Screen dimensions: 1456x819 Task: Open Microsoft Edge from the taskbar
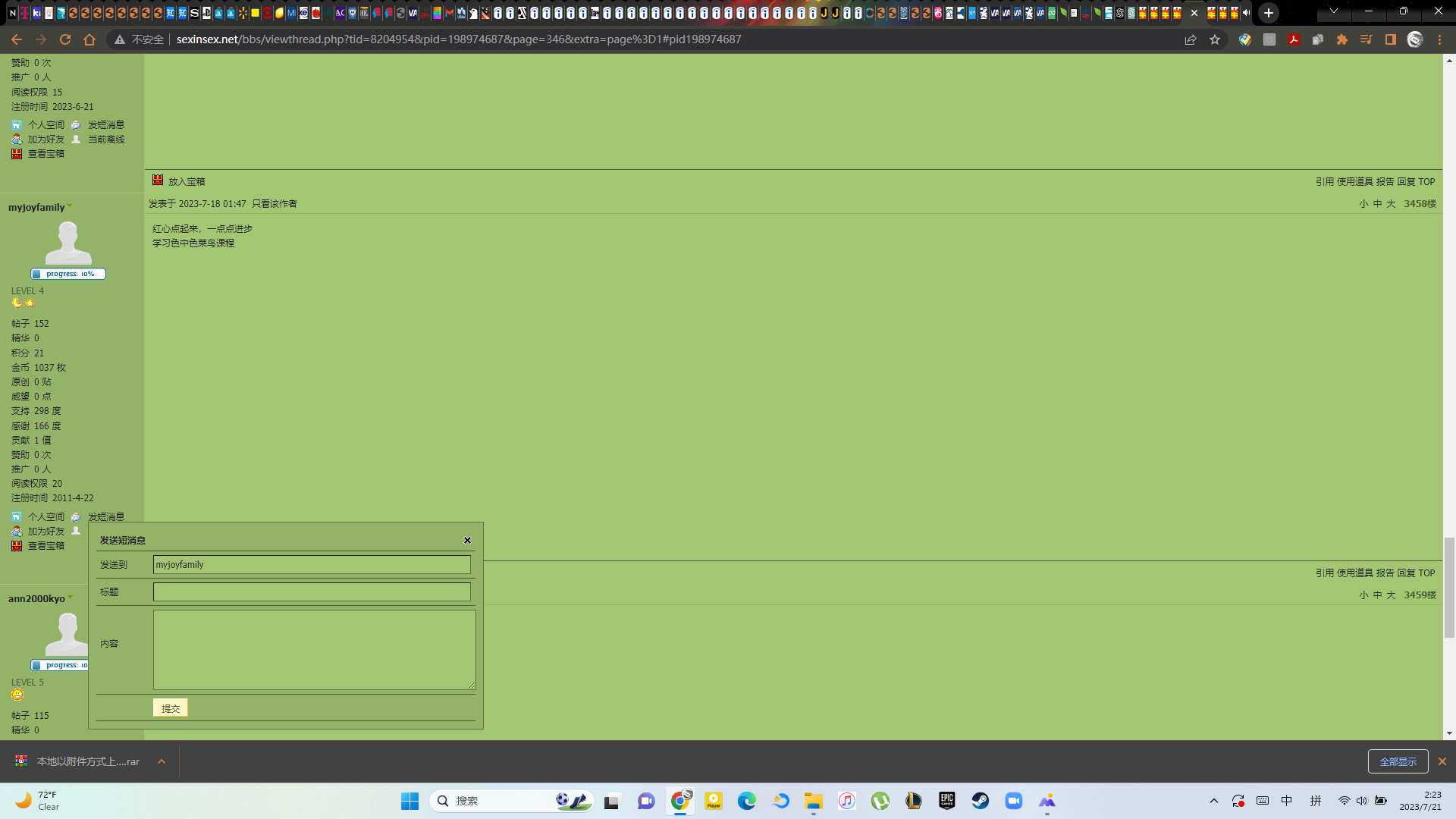(747, 801)
